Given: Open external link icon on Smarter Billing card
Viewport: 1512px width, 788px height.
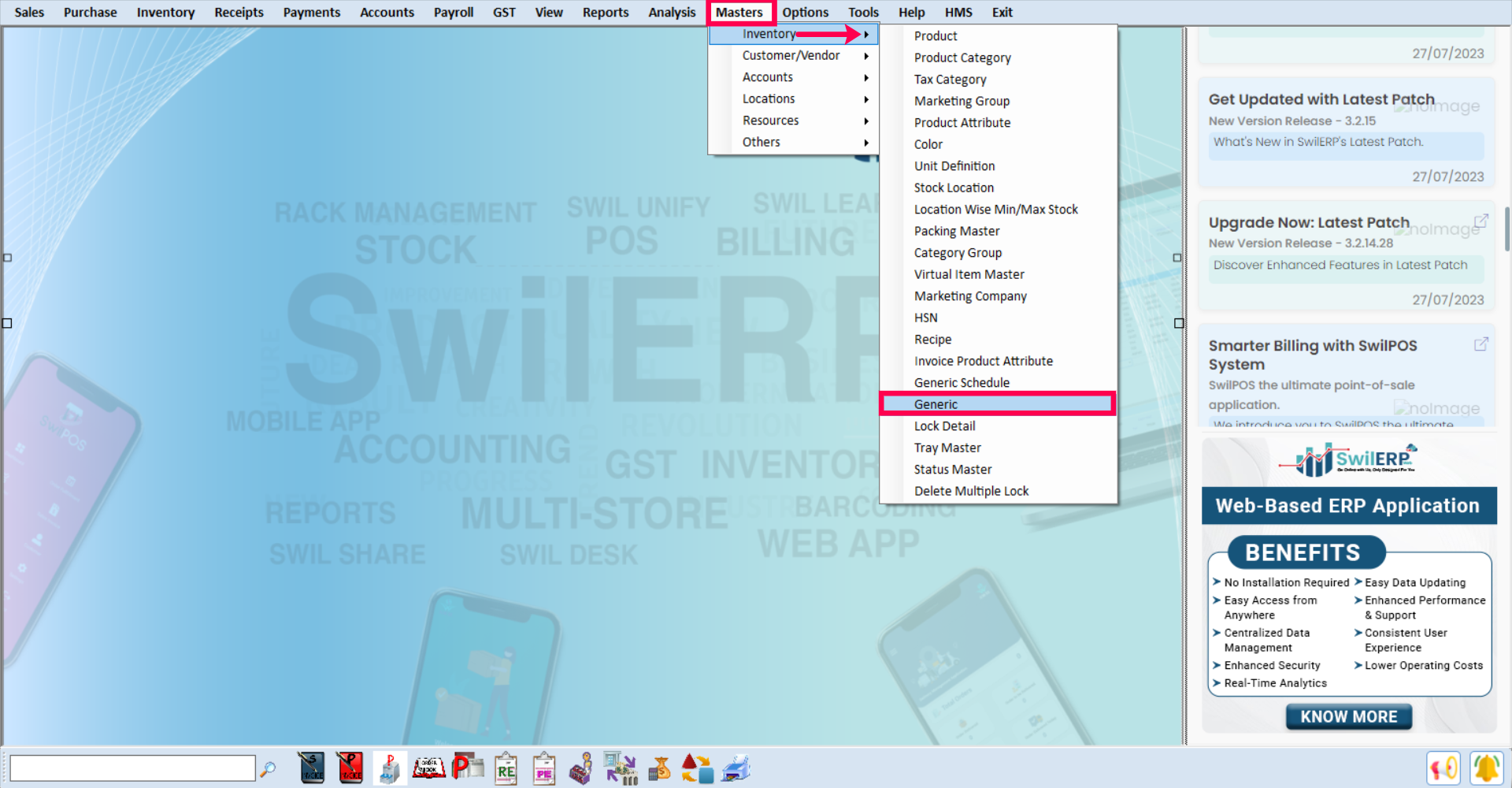Looking at the screenshot, I should click(1480, 344).
